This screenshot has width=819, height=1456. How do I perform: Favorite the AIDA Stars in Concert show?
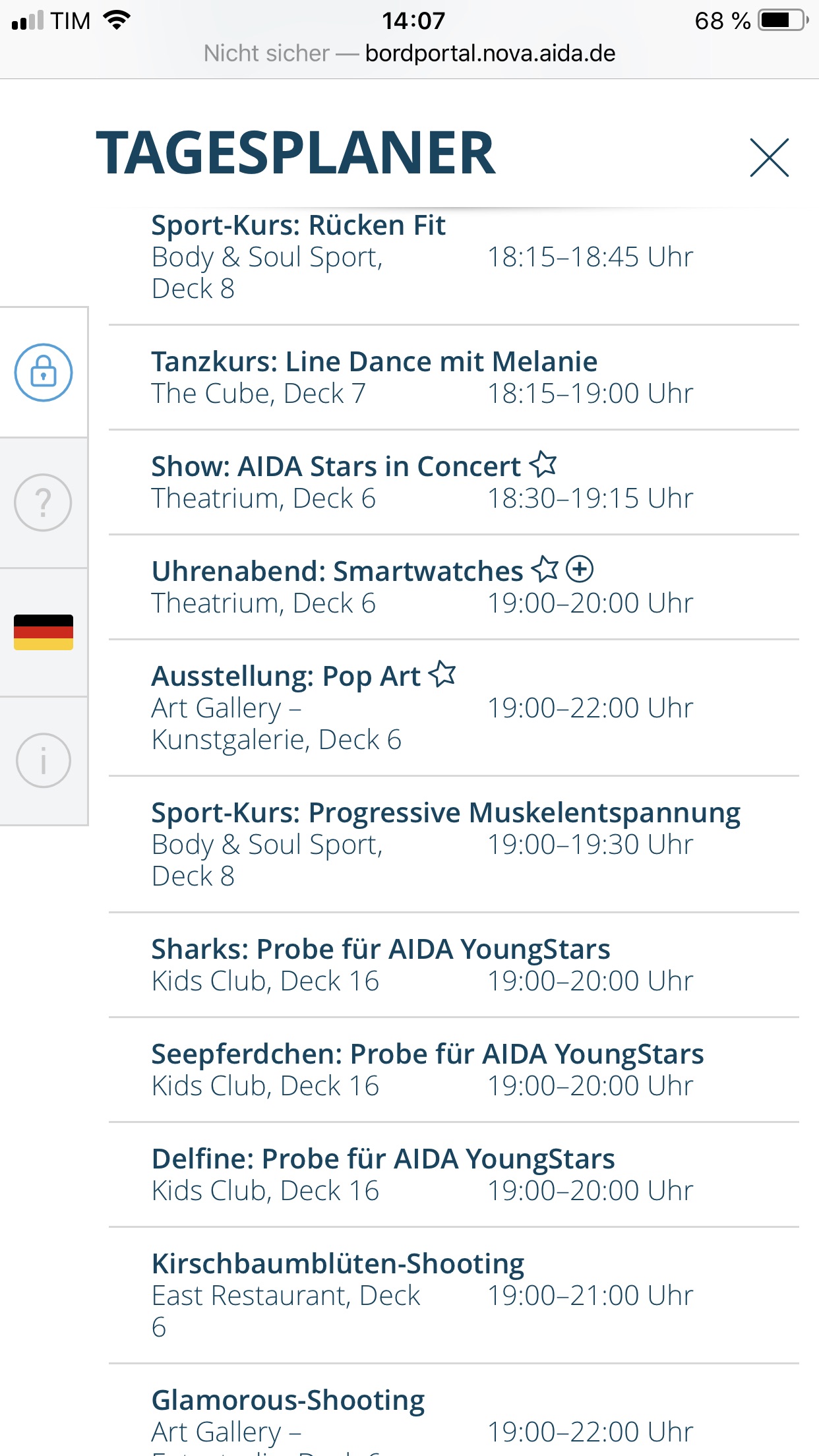pyautogui.click(x=543, y=464)
